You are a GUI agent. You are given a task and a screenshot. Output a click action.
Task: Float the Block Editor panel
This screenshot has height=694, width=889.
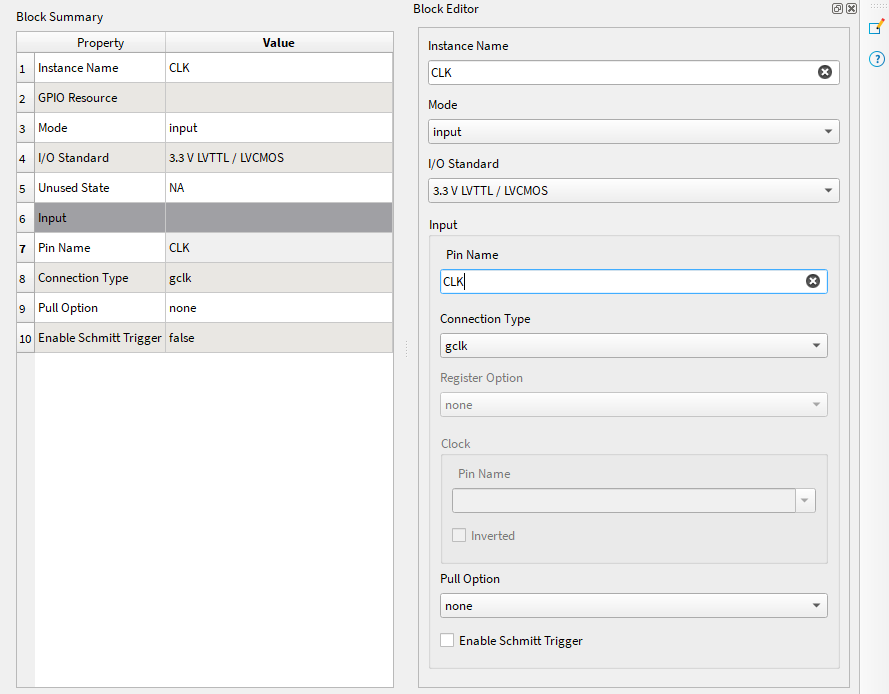[x=837, y=9]
